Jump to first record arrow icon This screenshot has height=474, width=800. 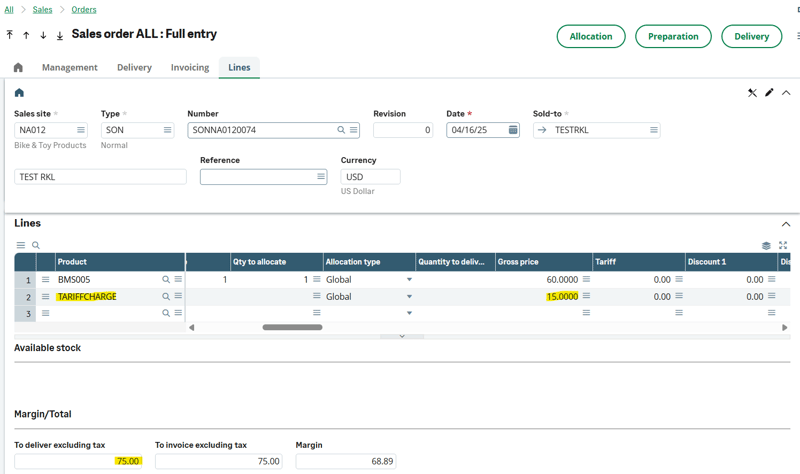pos(10,35)
